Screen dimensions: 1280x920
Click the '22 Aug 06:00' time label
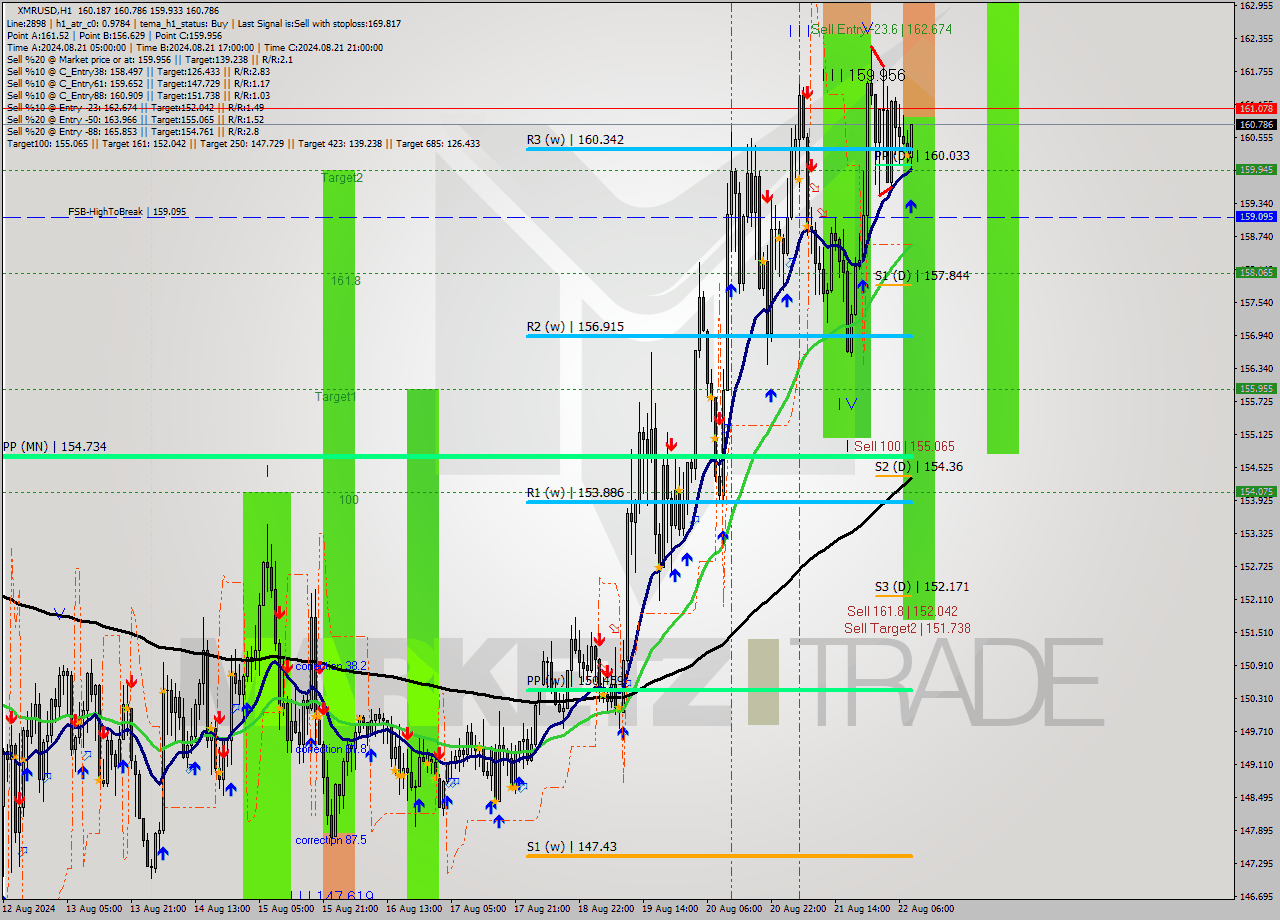coord(928,909)
